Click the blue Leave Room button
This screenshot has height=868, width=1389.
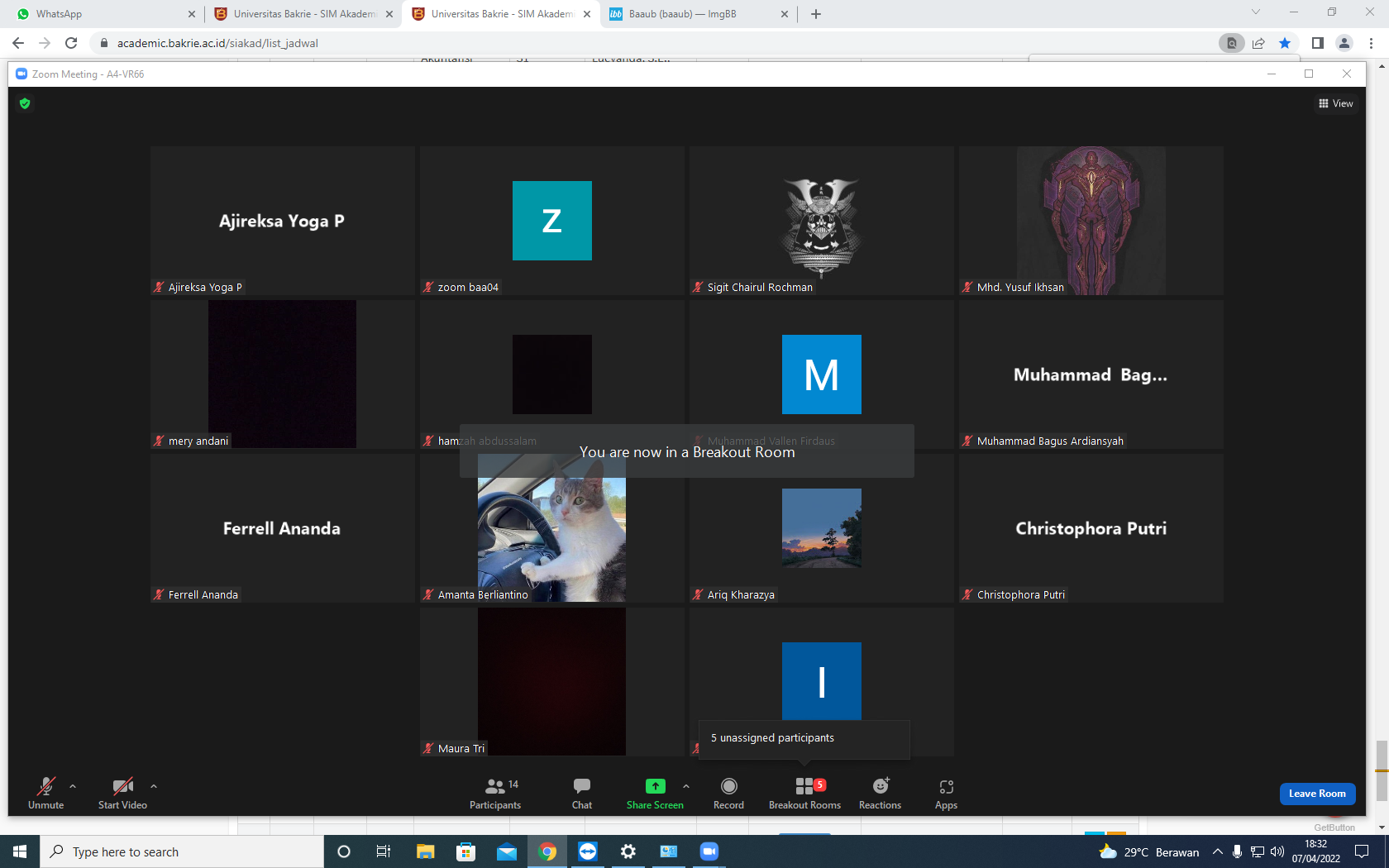[1317, 794]
